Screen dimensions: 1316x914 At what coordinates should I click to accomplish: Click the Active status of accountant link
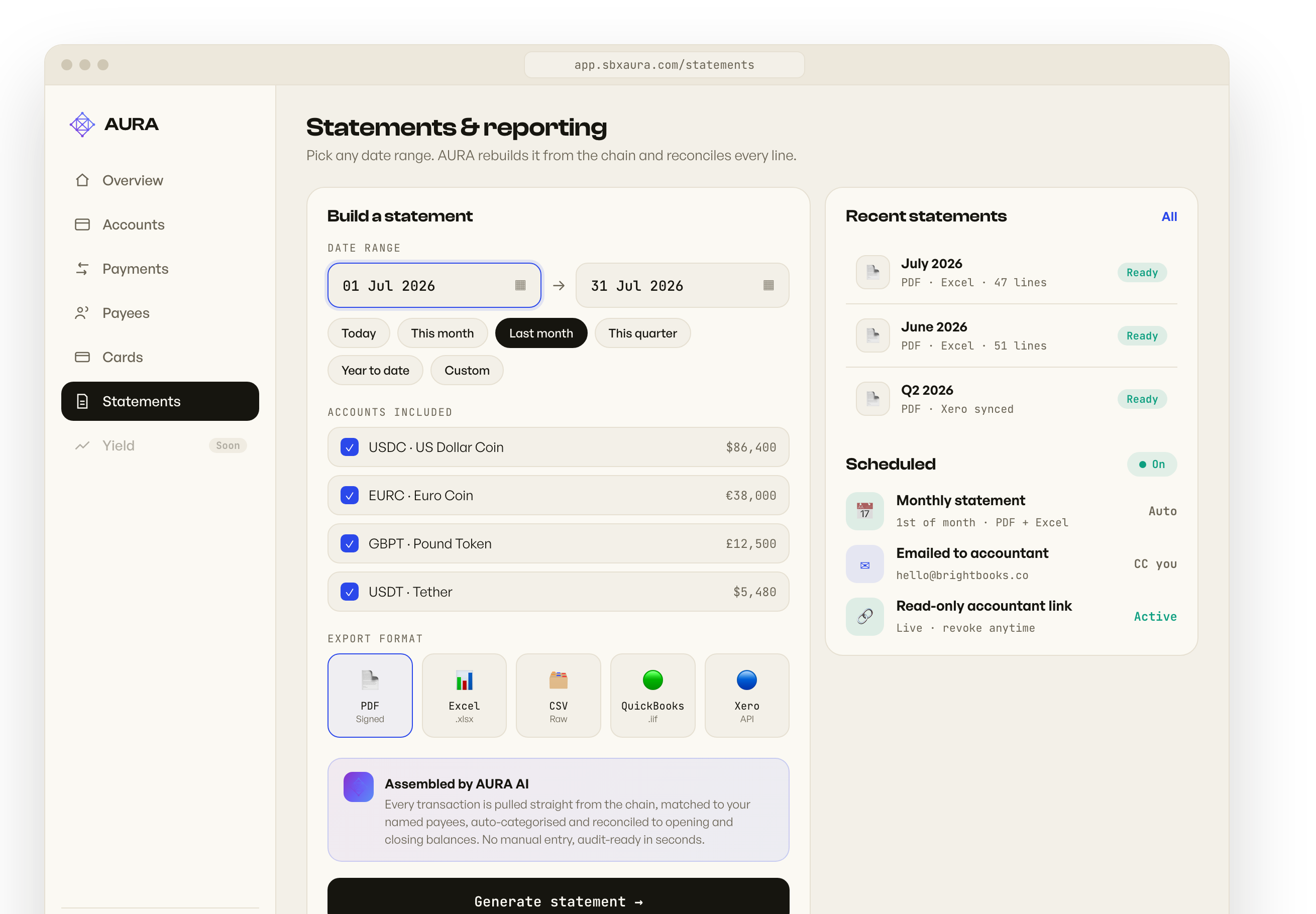[x=1155, y=617]
